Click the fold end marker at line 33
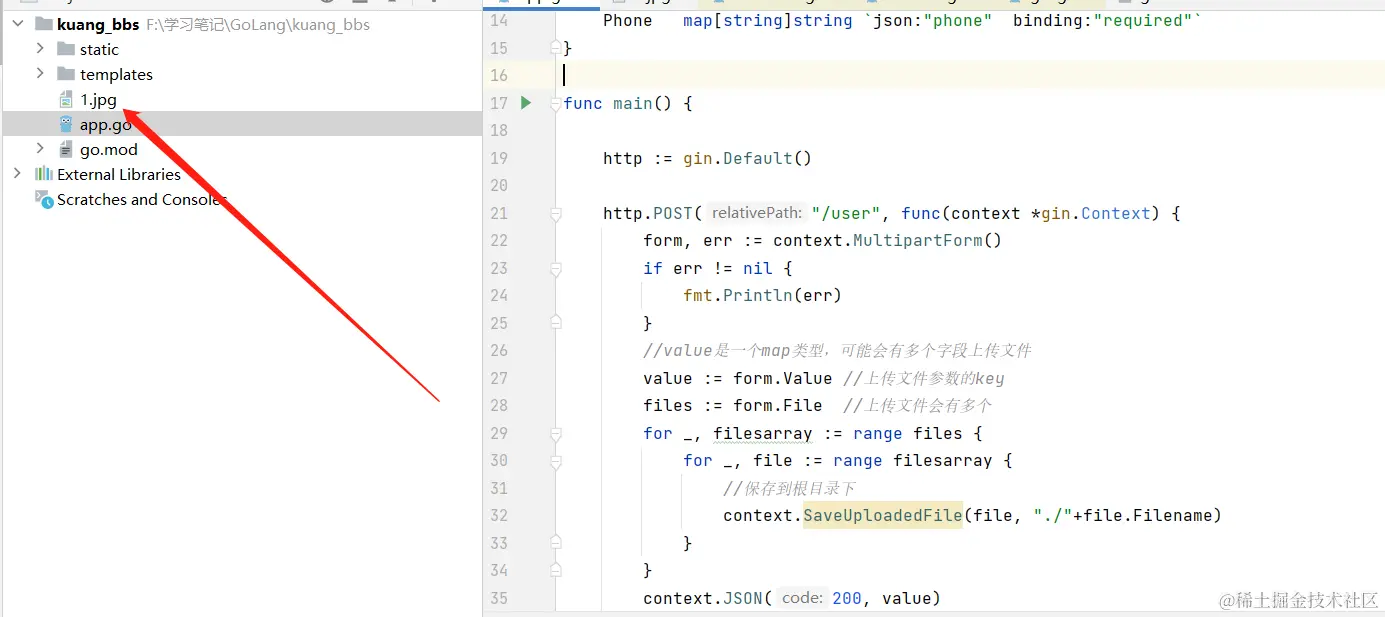Screen dimensions: 1385x617 [556, 543]
